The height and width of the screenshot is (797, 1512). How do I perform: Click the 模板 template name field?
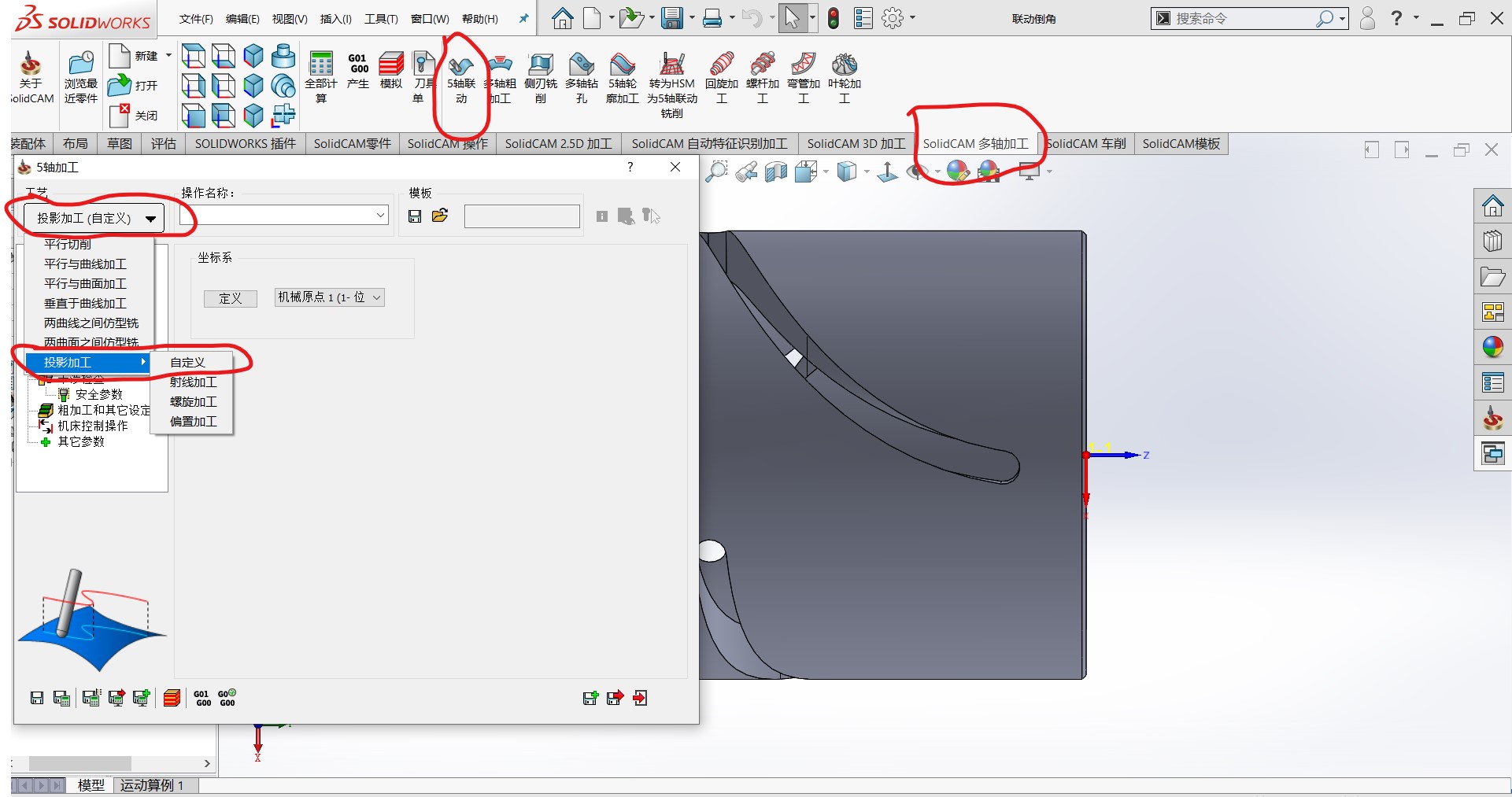pyautogui.click(x=522, y=216)
